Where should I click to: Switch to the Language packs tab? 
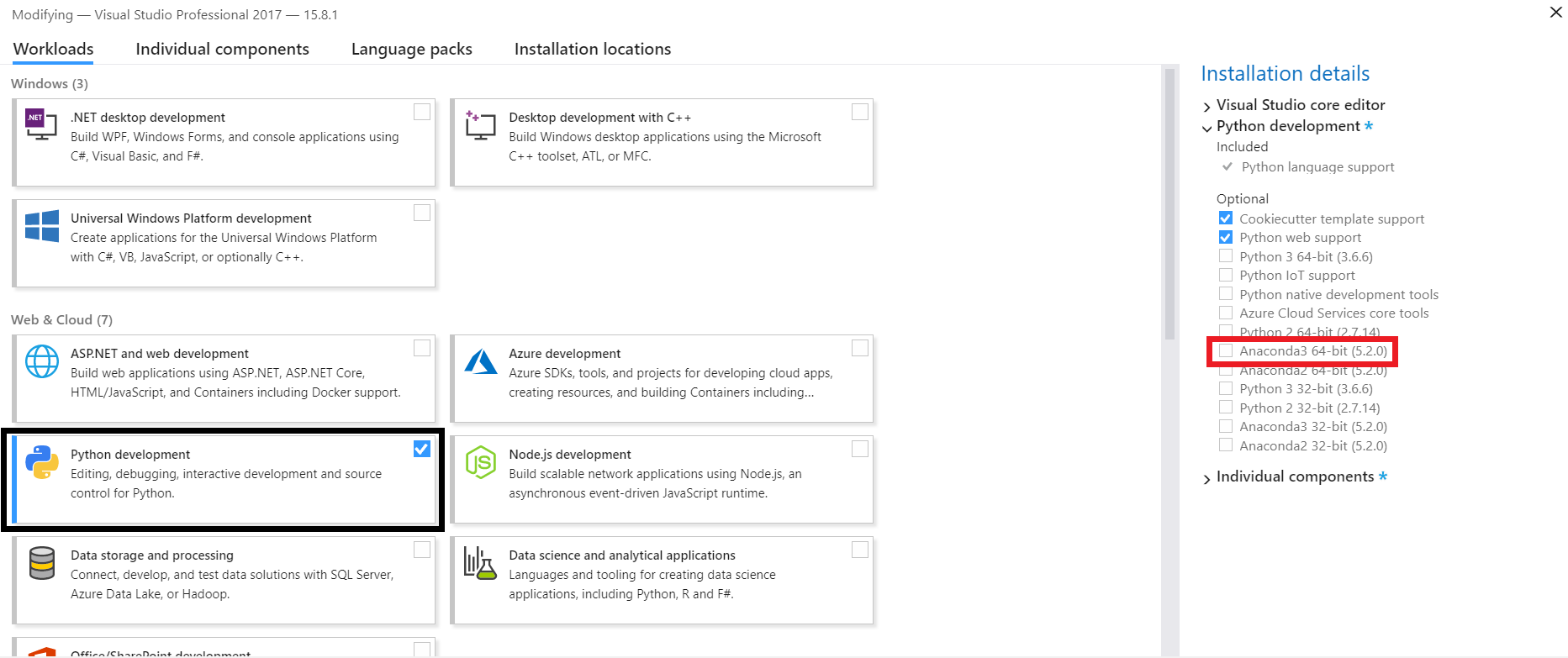tap(411, 49)
